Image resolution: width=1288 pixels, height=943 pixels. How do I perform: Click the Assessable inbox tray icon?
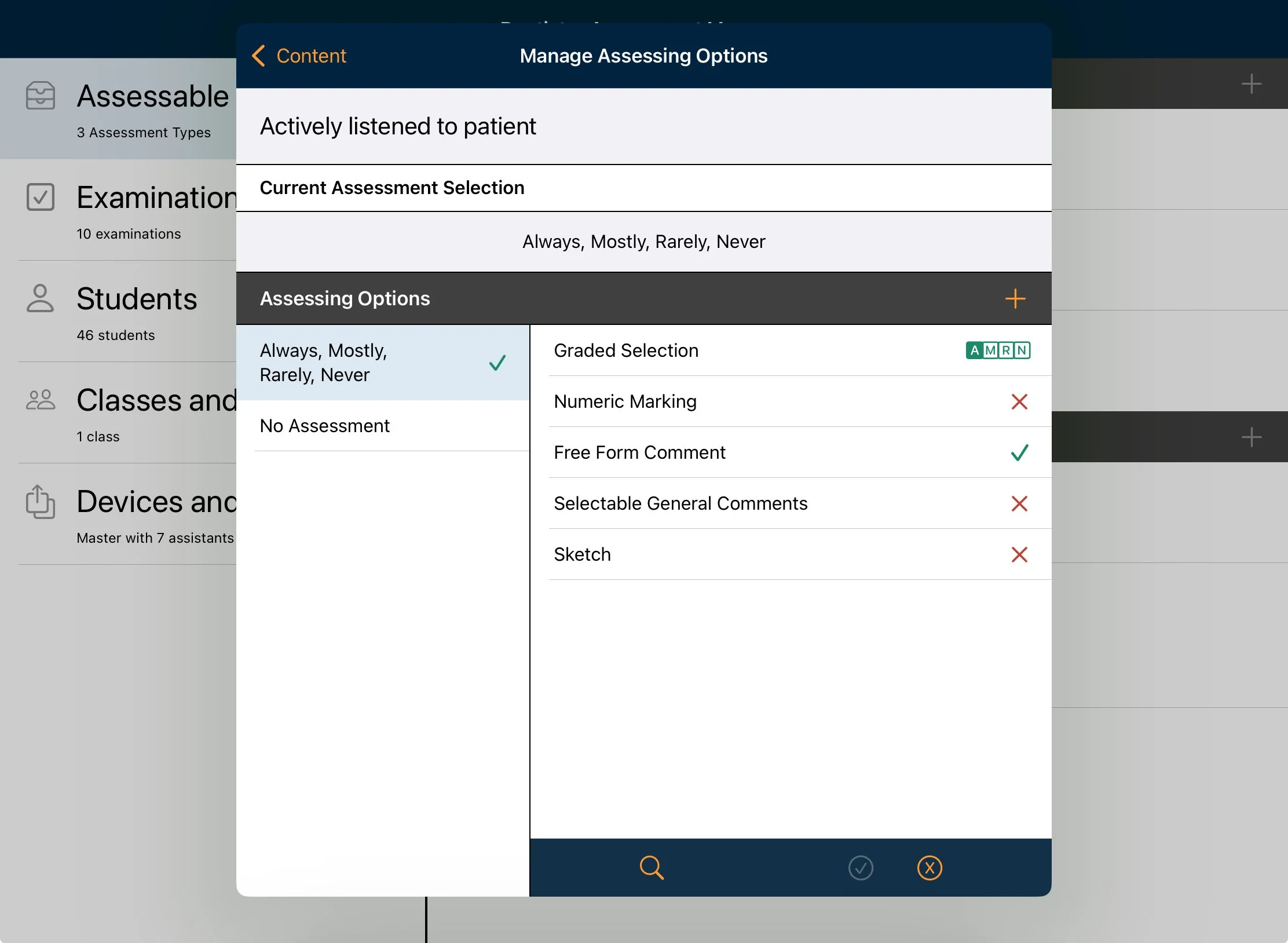click(41, 96)
